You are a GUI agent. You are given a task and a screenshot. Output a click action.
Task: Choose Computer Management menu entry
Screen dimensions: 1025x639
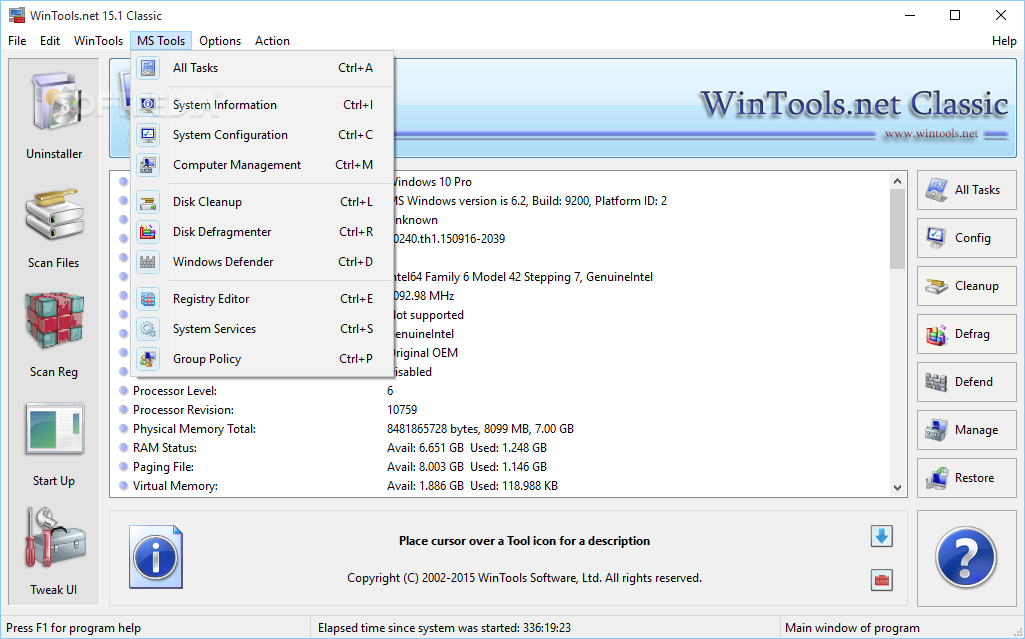[x=263, y=165]
